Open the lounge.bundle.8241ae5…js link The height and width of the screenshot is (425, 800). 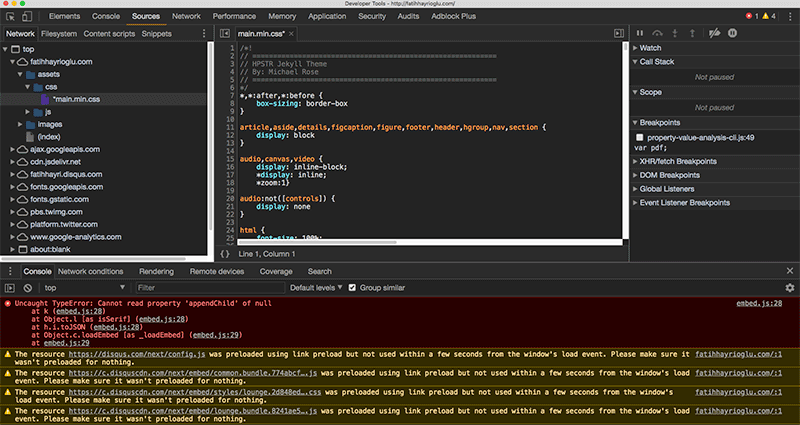(x=192, y=411)
